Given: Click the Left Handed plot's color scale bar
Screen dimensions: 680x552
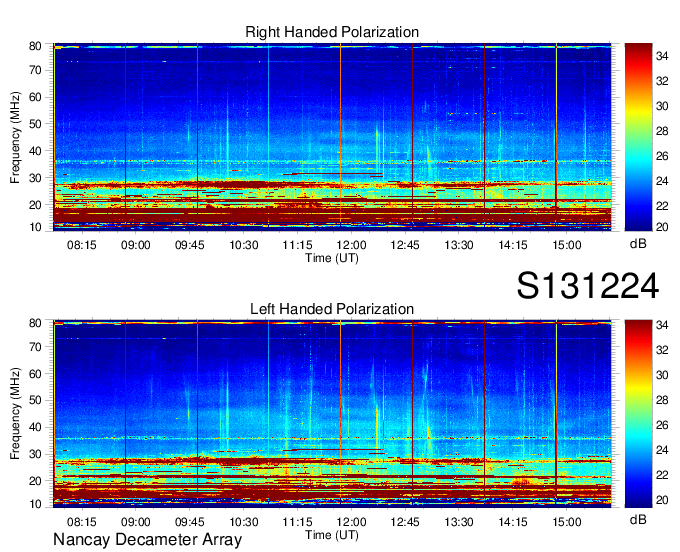Looking at the screenshot, I should pos(638,414).
